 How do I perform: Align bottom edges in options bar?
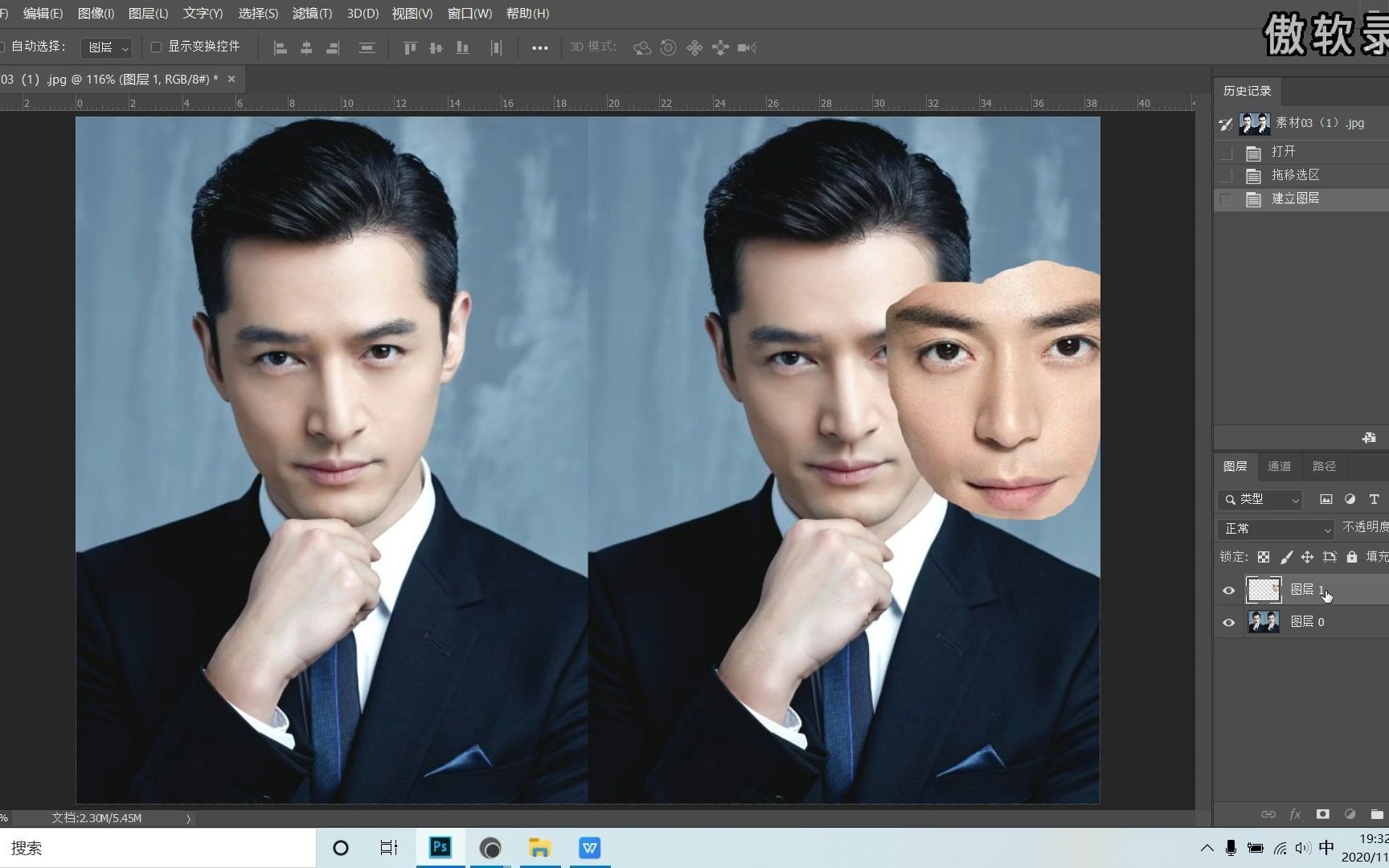pos(462,48)
